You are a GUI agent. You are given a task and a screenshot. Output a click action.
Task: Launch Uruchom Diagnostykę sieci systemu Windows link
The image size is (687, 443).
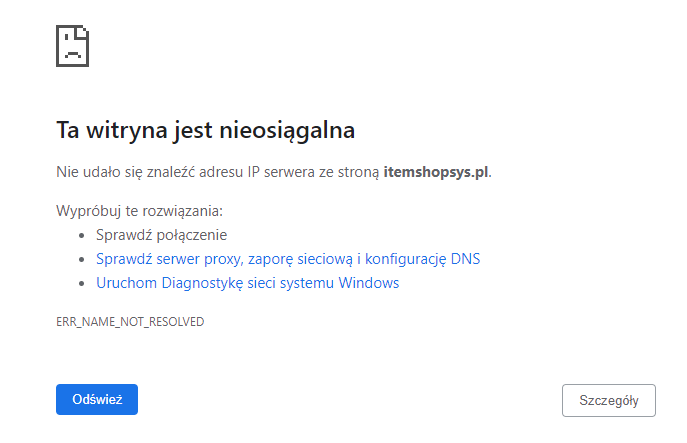pos(247,283)
